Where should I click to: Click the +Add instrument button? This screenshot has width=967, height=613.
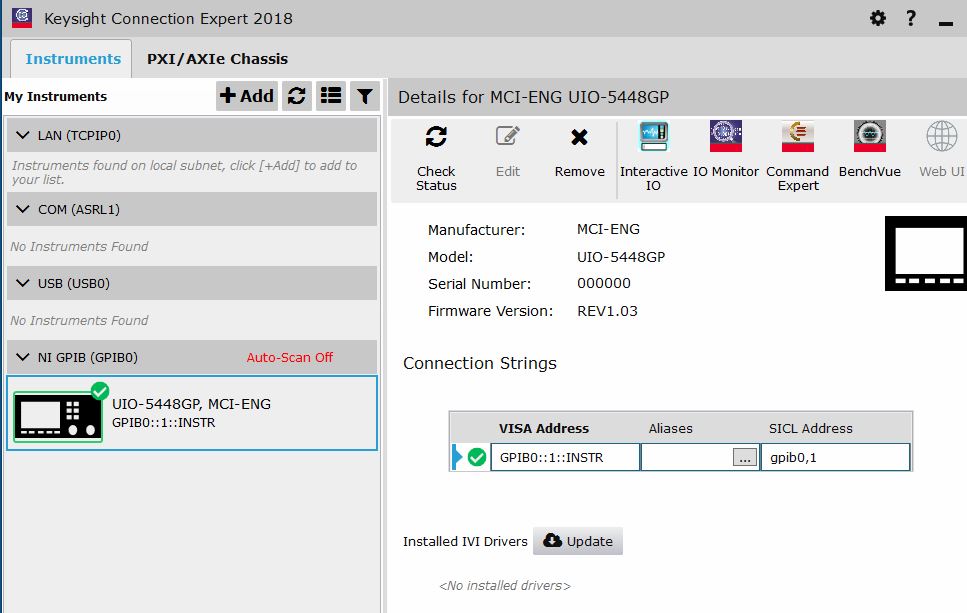247,96
